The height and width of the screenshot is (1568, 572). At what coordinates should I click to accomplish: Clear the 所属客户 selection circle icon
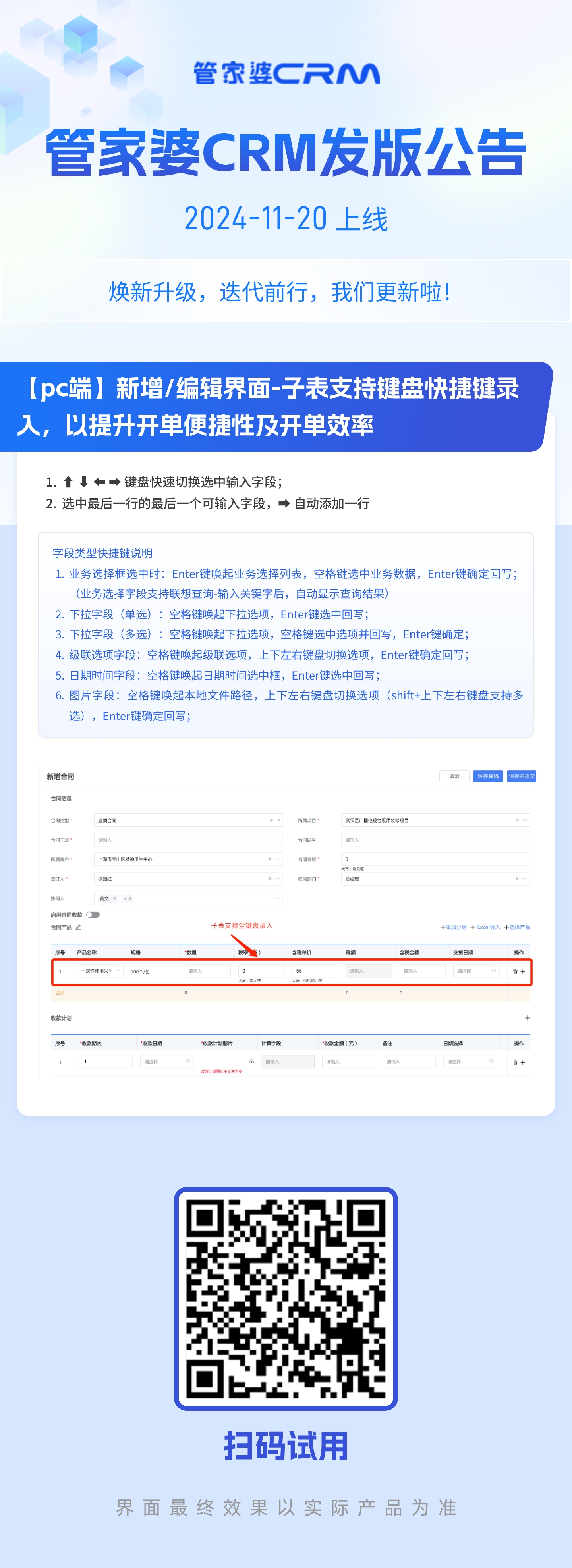coord(270,859)
